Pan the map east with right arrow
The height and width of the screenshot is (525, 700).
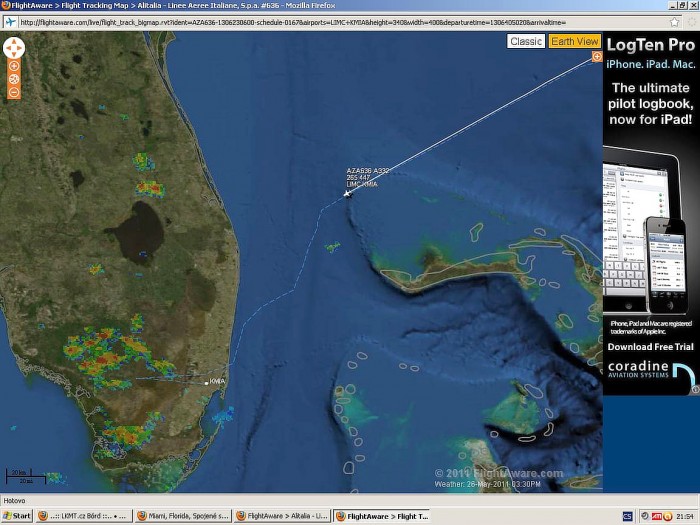pos(20,48)
